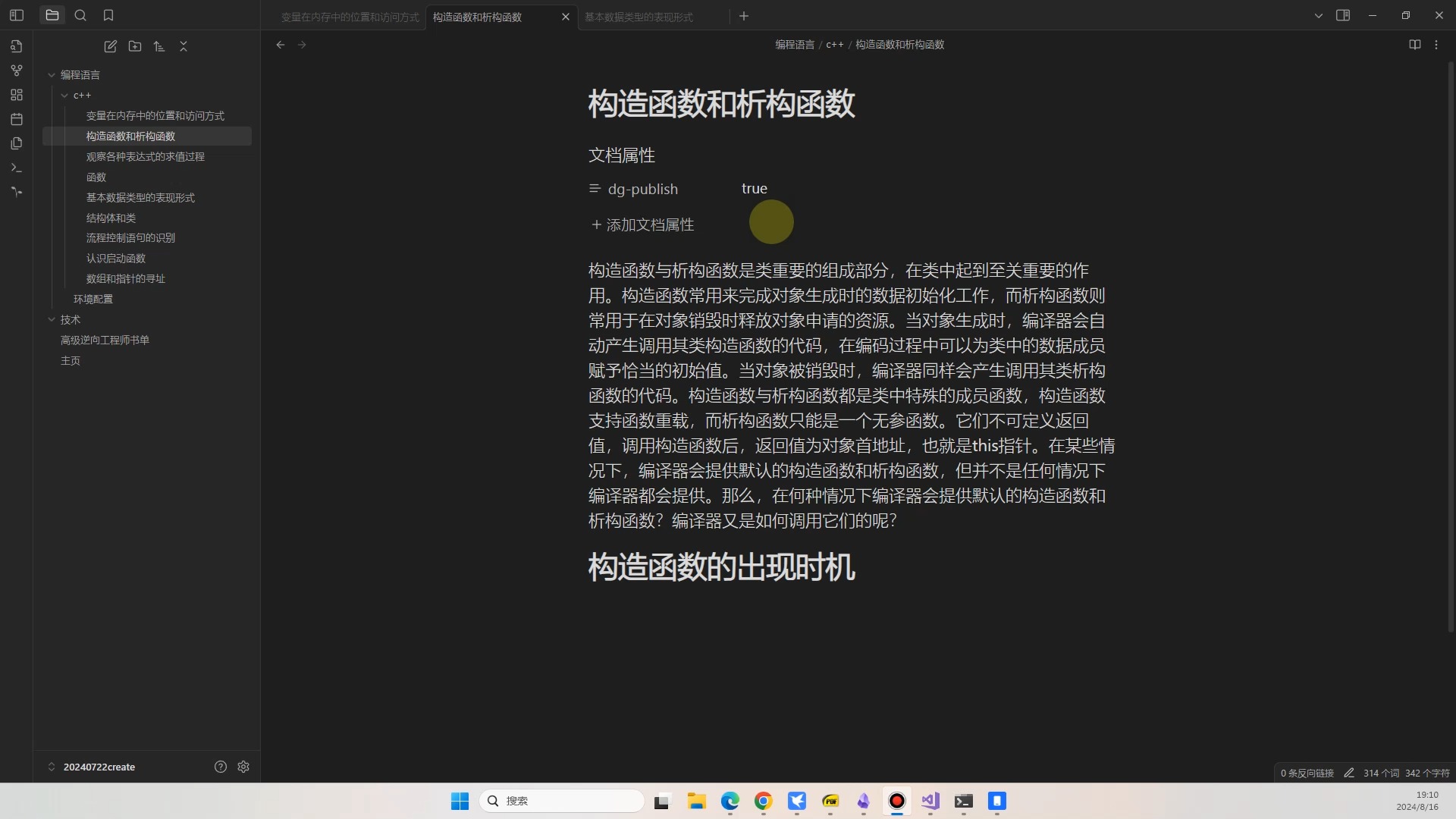Open the 函数 note
This screenshot has width=1456, height=819.
click(96, 177)
